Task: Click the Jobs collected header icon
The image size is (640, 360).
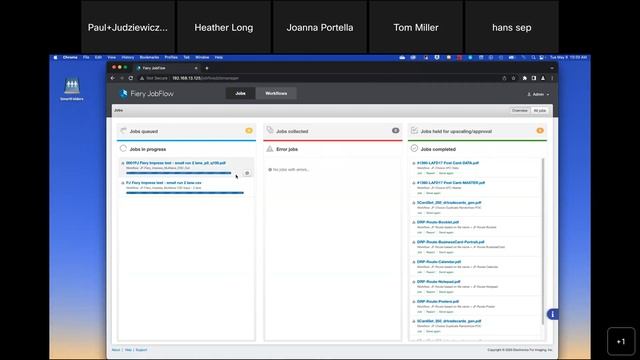Action: click(x=270, y=130)
